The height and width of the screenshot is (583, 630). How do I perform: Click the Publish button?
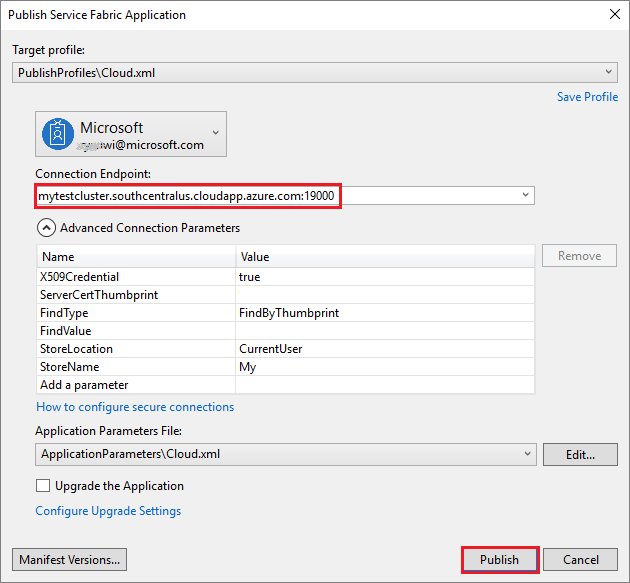pyautogui.click(x=500, y=560)
